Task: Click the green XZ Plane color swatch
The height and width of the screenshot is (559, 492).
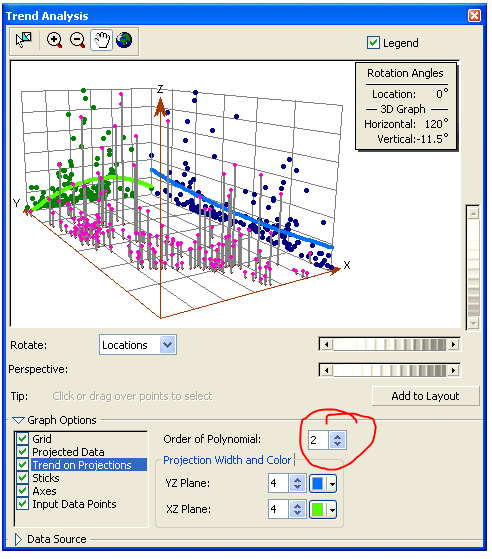Action: (318, 510)
